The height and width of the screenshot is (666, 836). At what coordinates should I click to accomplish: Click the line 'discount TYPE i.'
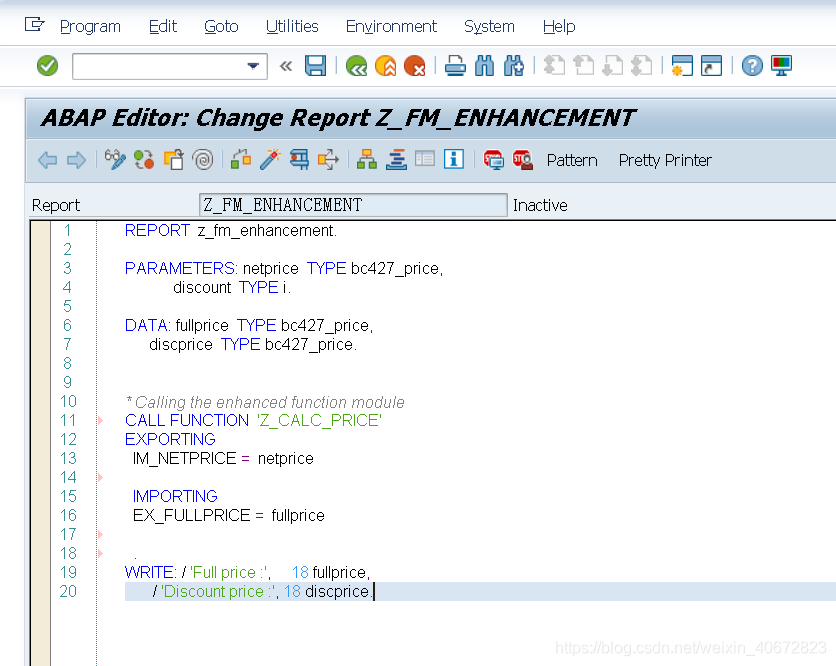(232, 287)
